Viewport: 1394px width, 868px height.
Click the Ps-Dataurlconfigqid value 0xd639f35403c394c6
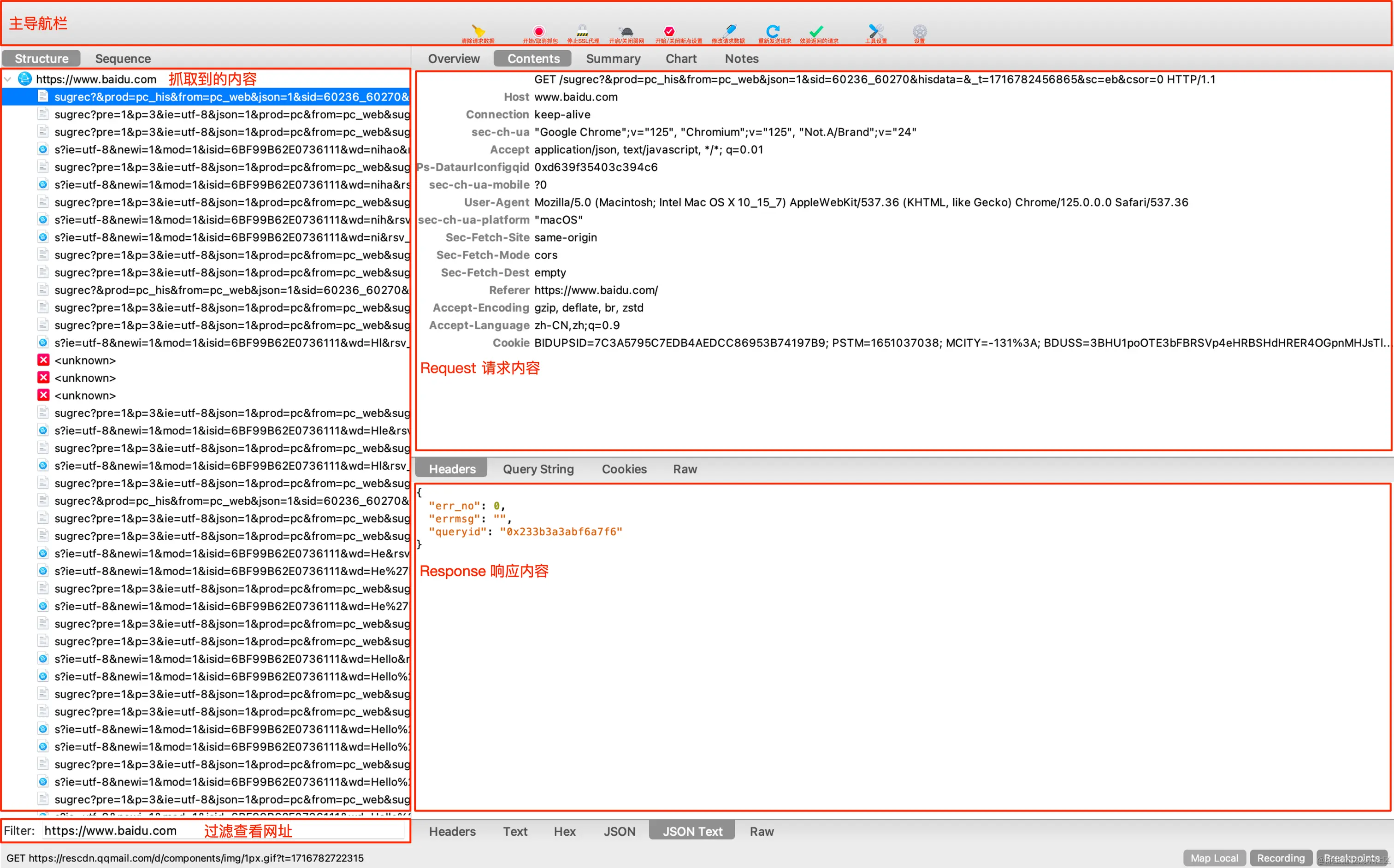pos(596,167)
